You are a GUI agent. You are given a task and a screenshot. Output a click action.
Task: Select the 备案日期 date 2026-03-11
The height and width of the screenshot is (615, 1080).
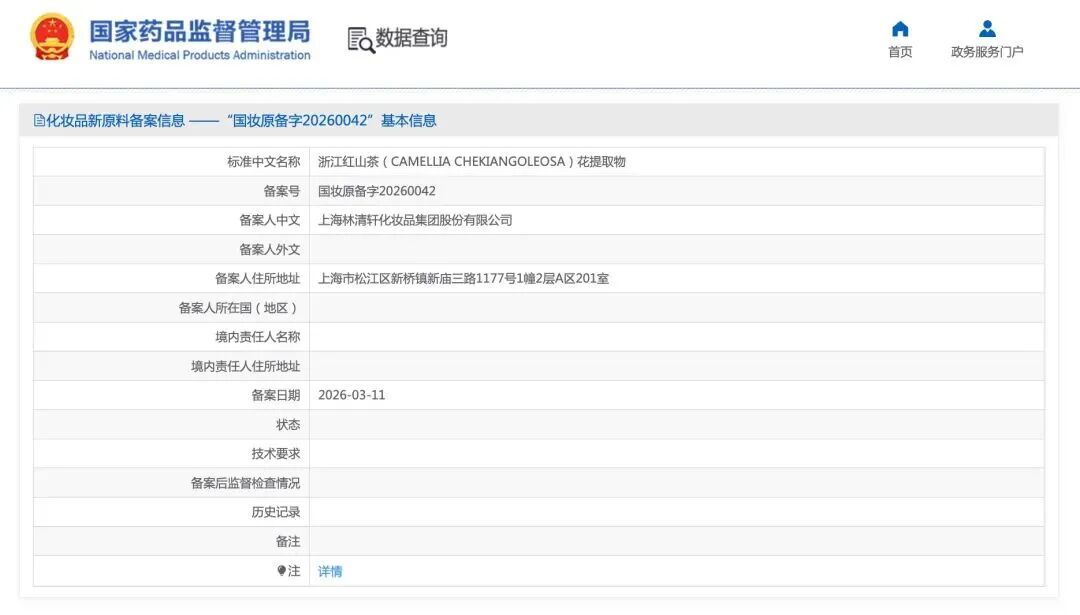355,394
